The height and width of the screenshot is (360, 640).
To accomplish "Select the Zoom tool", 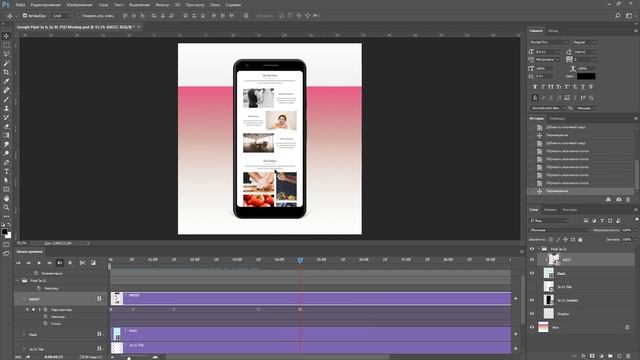I will click(x=6, y=207).
